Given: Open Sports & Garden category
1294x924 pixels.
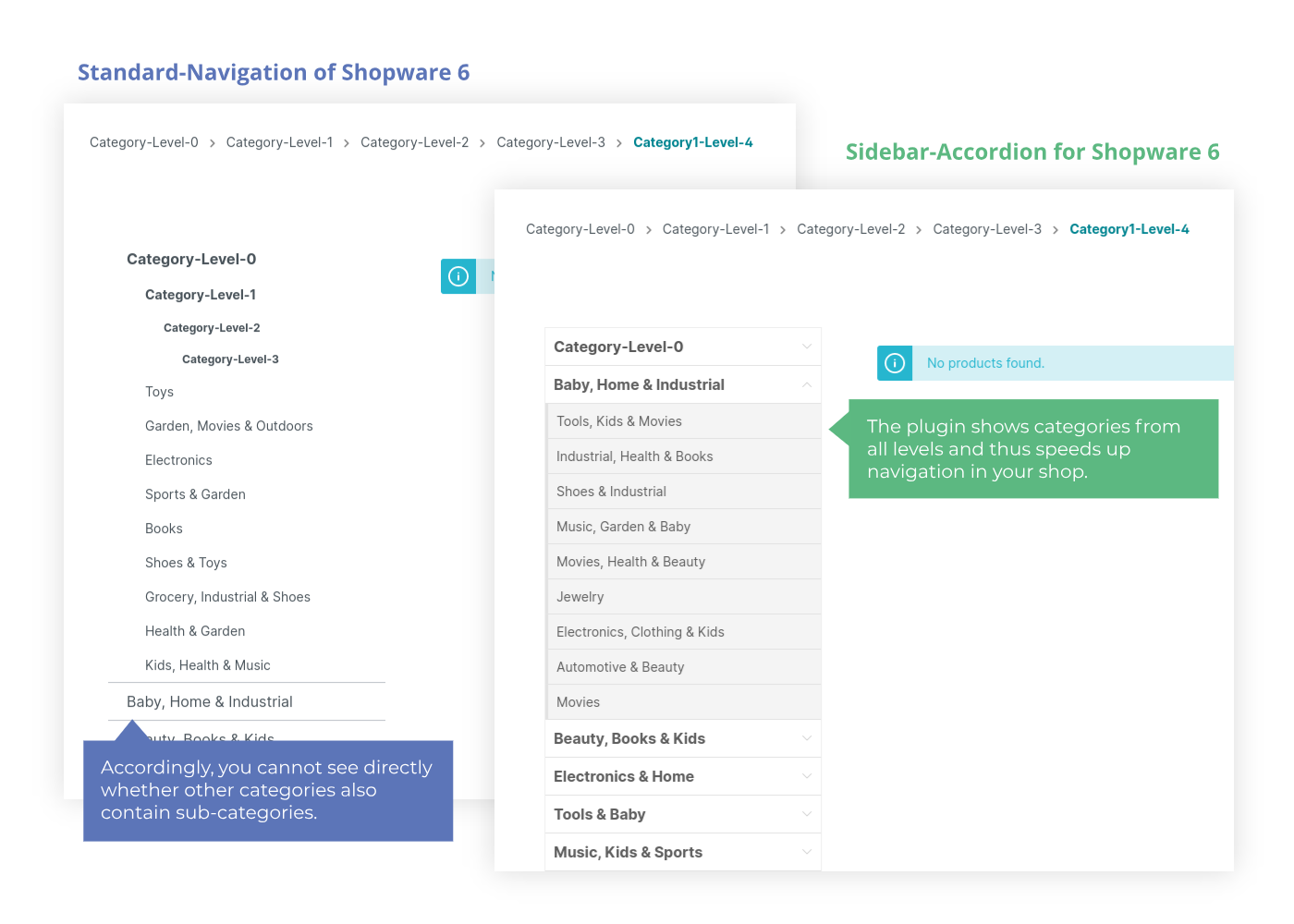Looking at the screenshot, I should [195, 494].
